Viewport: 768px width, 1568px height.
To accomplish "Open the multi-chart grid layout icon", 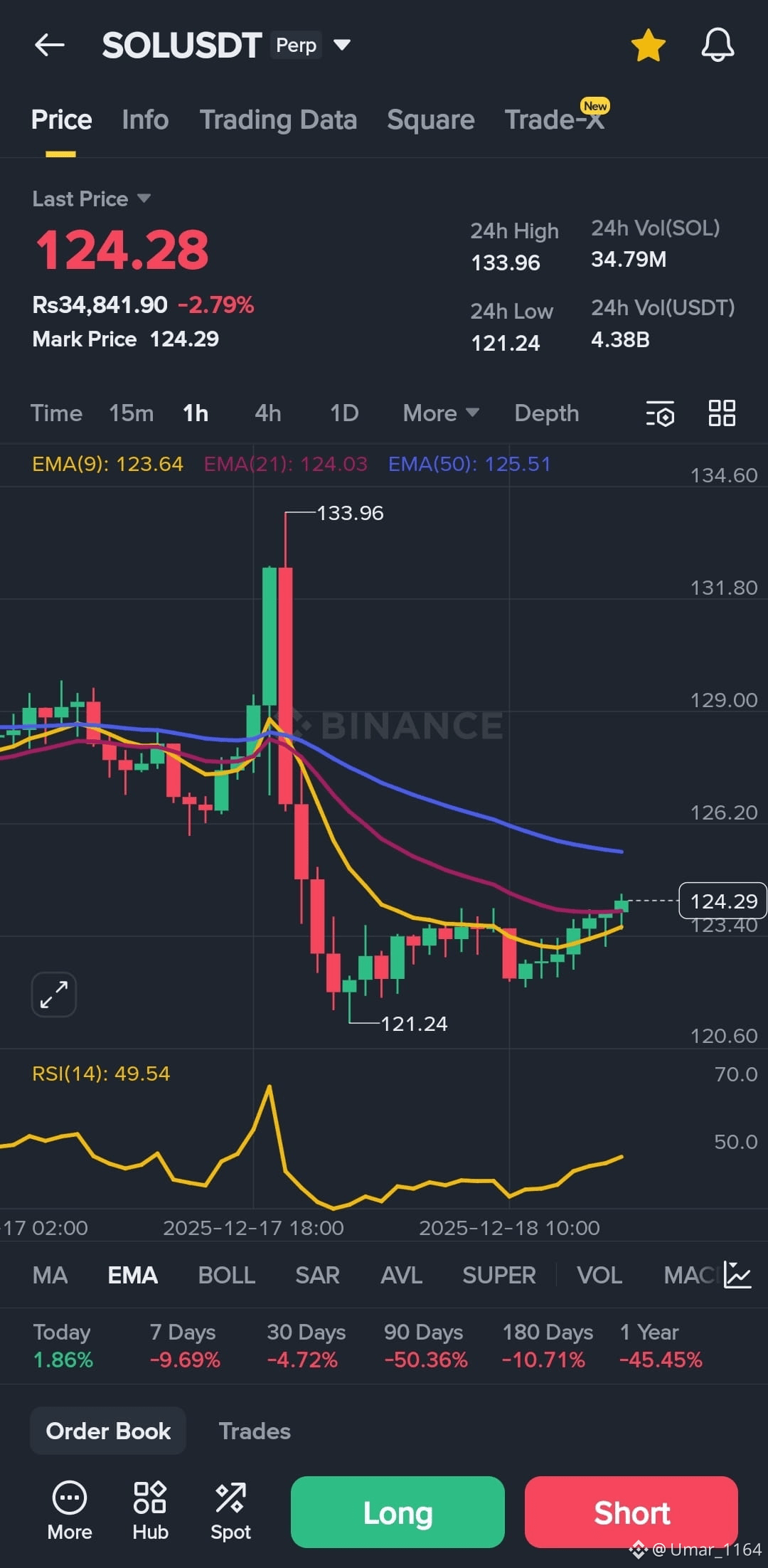I will (722, 413).
